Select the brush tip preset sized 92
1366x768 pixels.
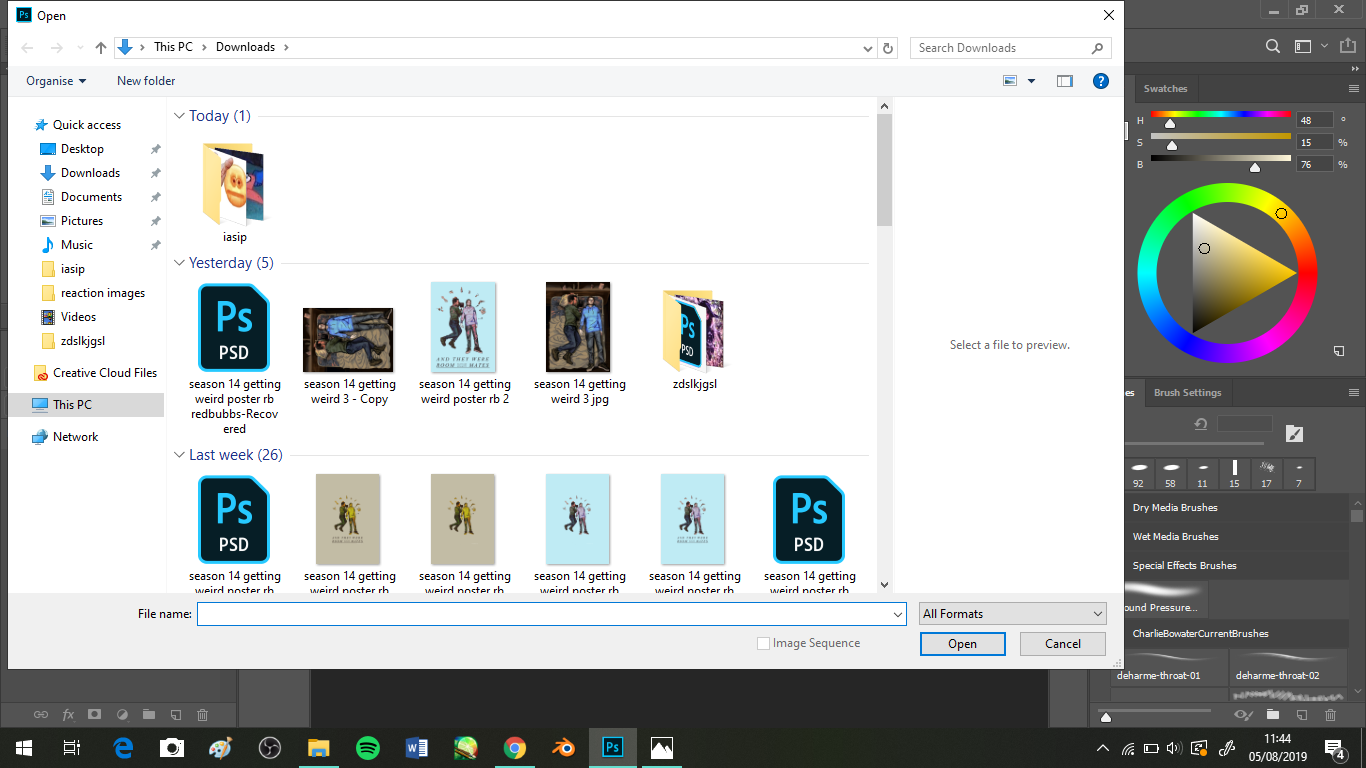point(1139,472)
